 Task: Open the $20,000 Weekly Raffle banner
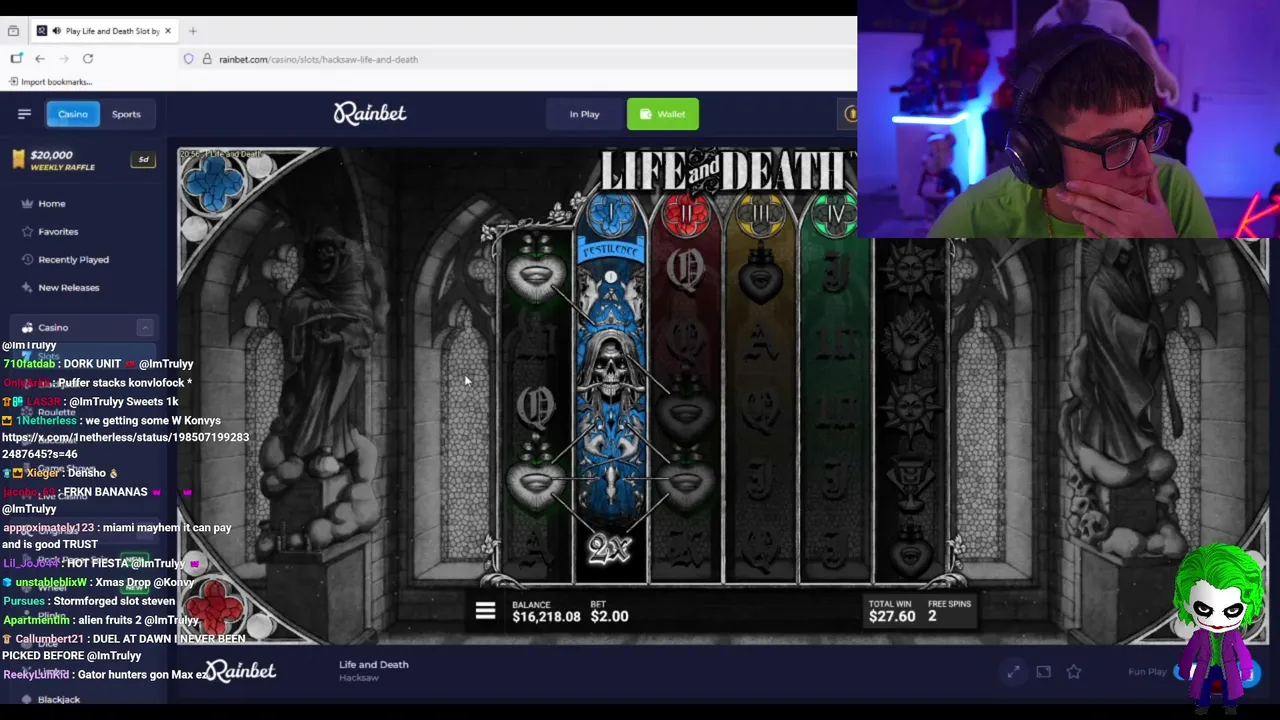[84, 160]
